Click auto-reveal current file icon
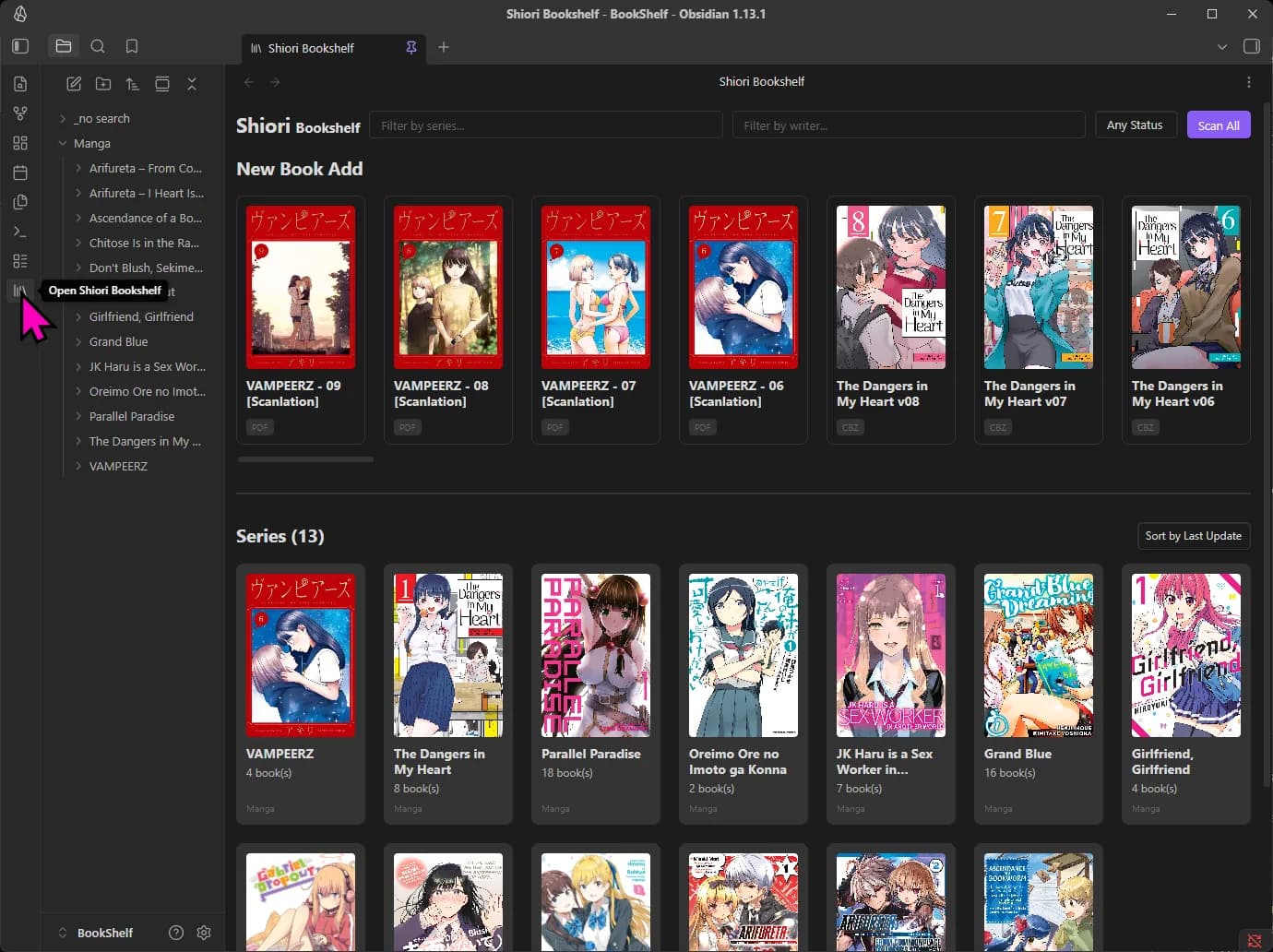The image size is (1273, 952). tap(162, 84)
